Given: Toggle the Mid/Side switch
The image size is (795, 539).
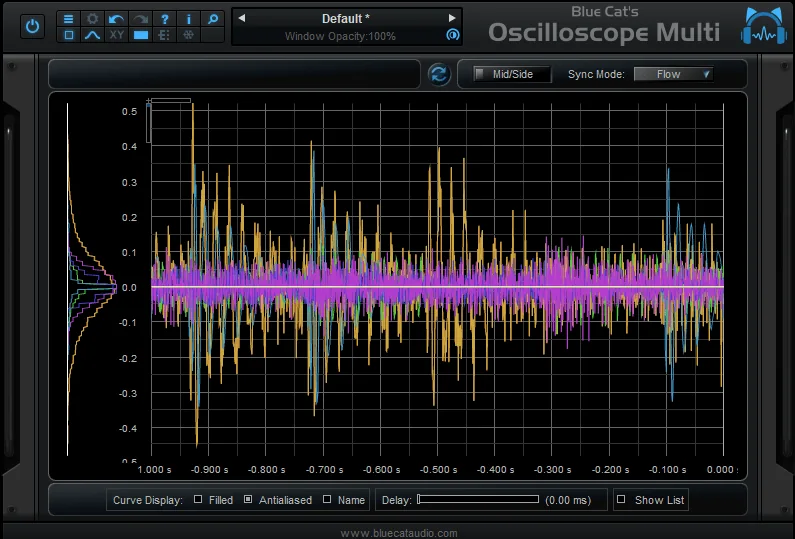Looking at the screenshot, I should [x=512, y=74].
